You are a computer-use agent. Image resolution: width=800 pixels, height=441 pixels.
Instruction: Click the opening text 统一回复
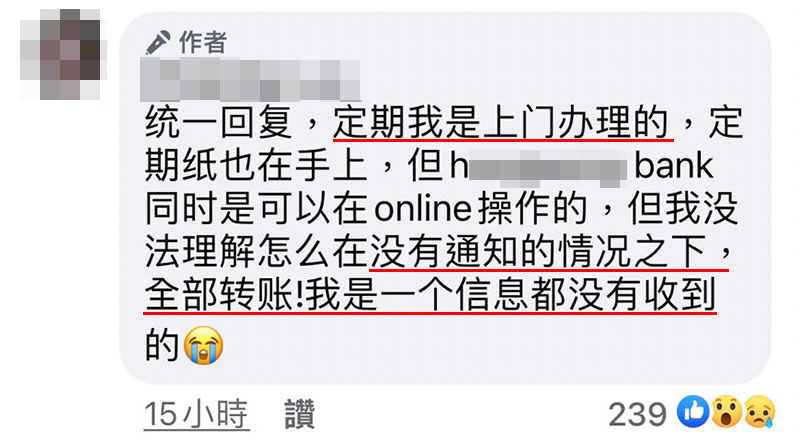pyautogui.click(x=219, y=123)
